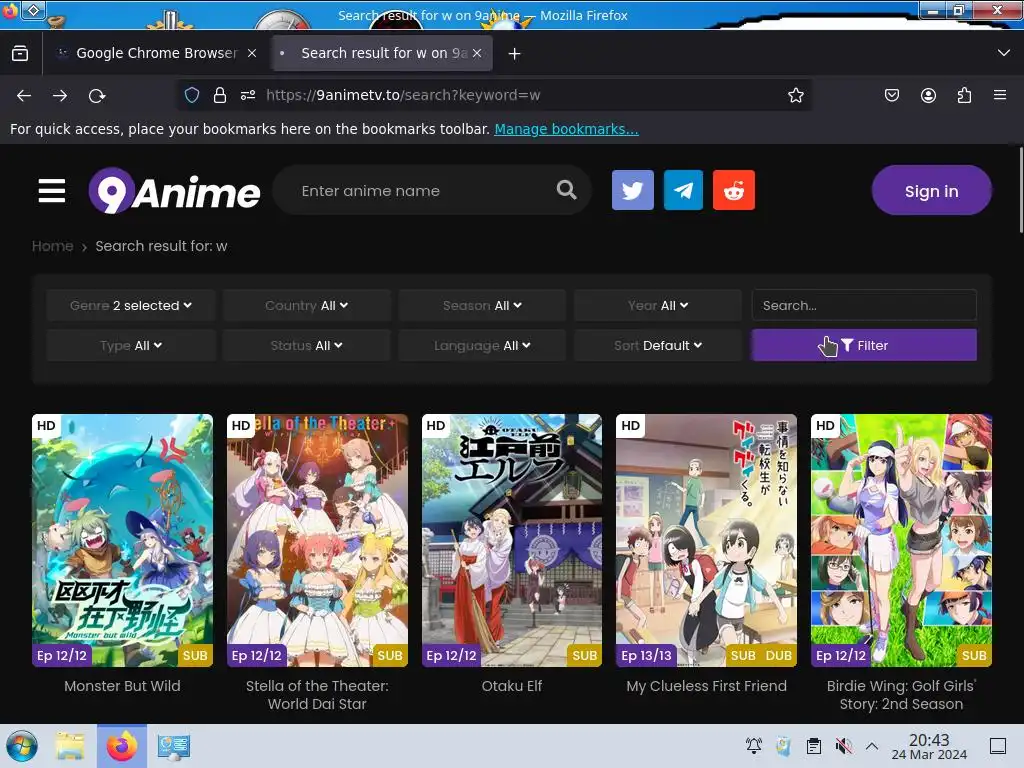Viewport: 1024px width, 768px height.
Task: Open Birdie Wing poster thumbnail
Action: pyautogui.click(x=901, y=540)
